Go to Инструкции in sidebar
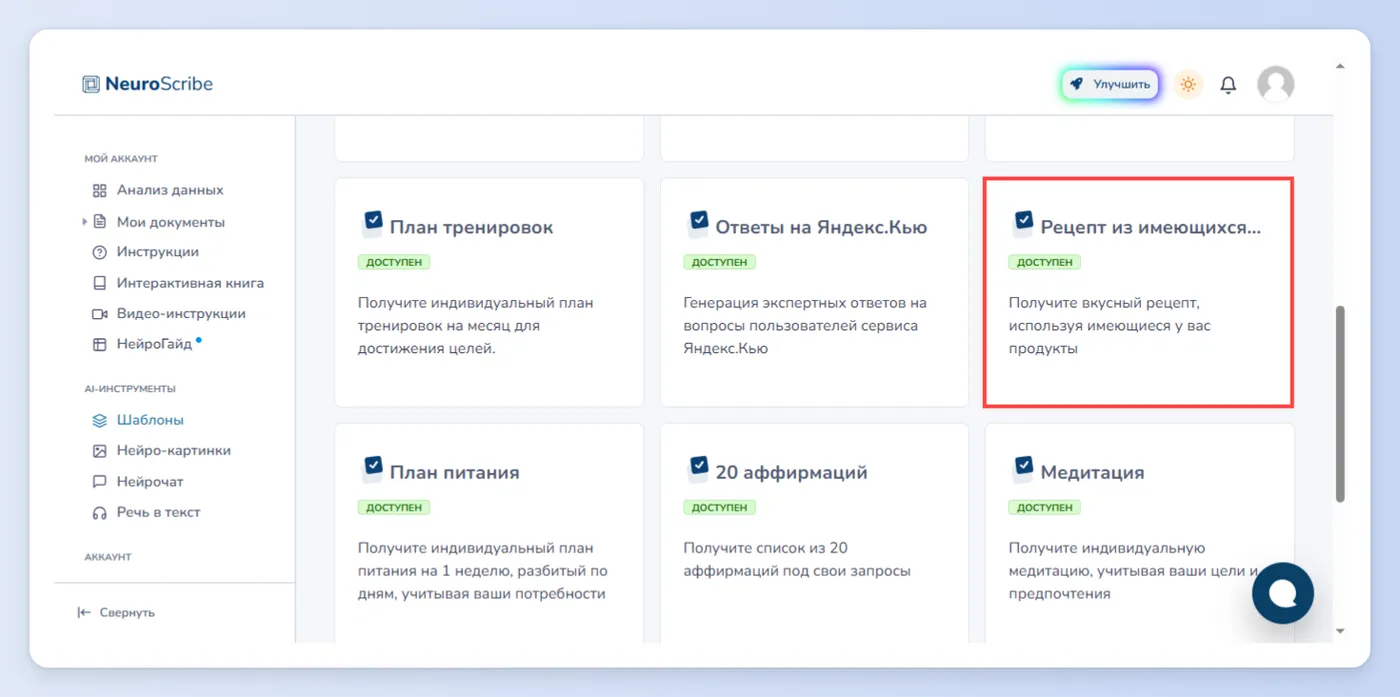The width and height of the screenshot is (1400, 697). coord(158,252)
